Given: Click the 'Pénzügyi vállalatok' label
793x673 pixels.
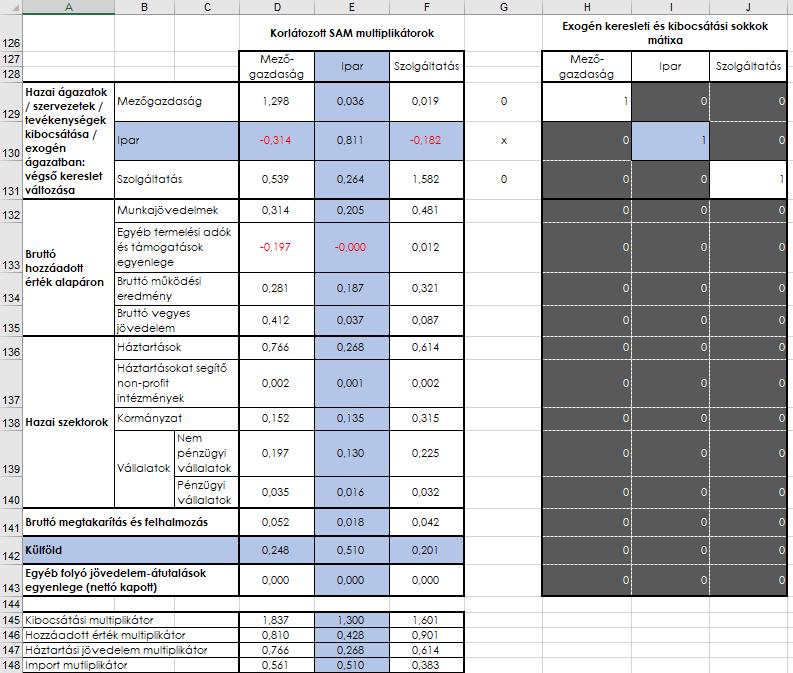Looking at the screenshot, I should point(206,492).
